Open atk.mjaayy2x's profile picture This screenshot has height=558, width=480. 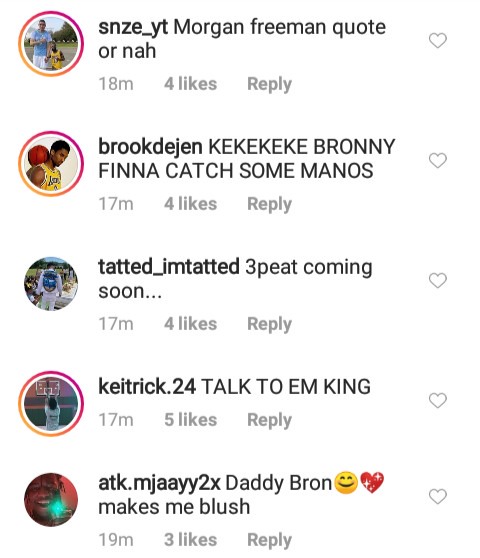(x=51, y=500)
